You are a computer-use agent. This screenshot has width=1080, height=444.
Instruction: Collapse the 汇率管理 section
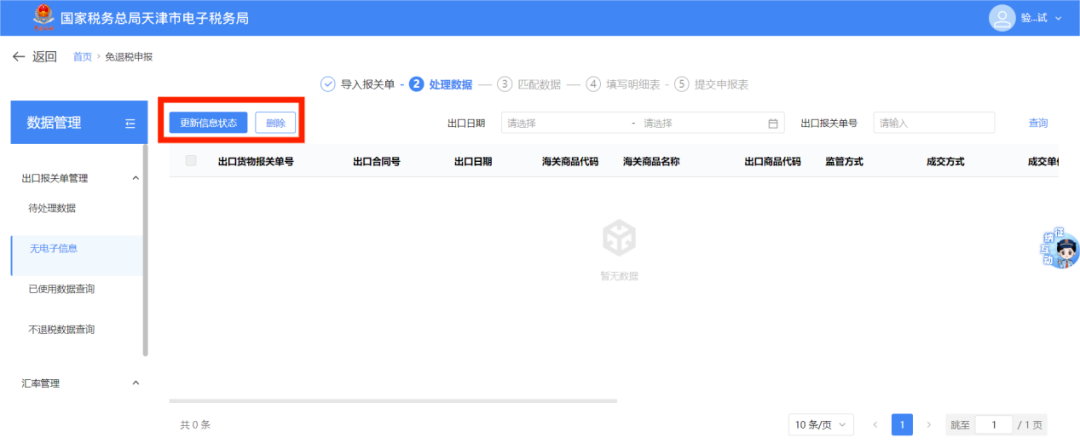[x=136, y=383]
